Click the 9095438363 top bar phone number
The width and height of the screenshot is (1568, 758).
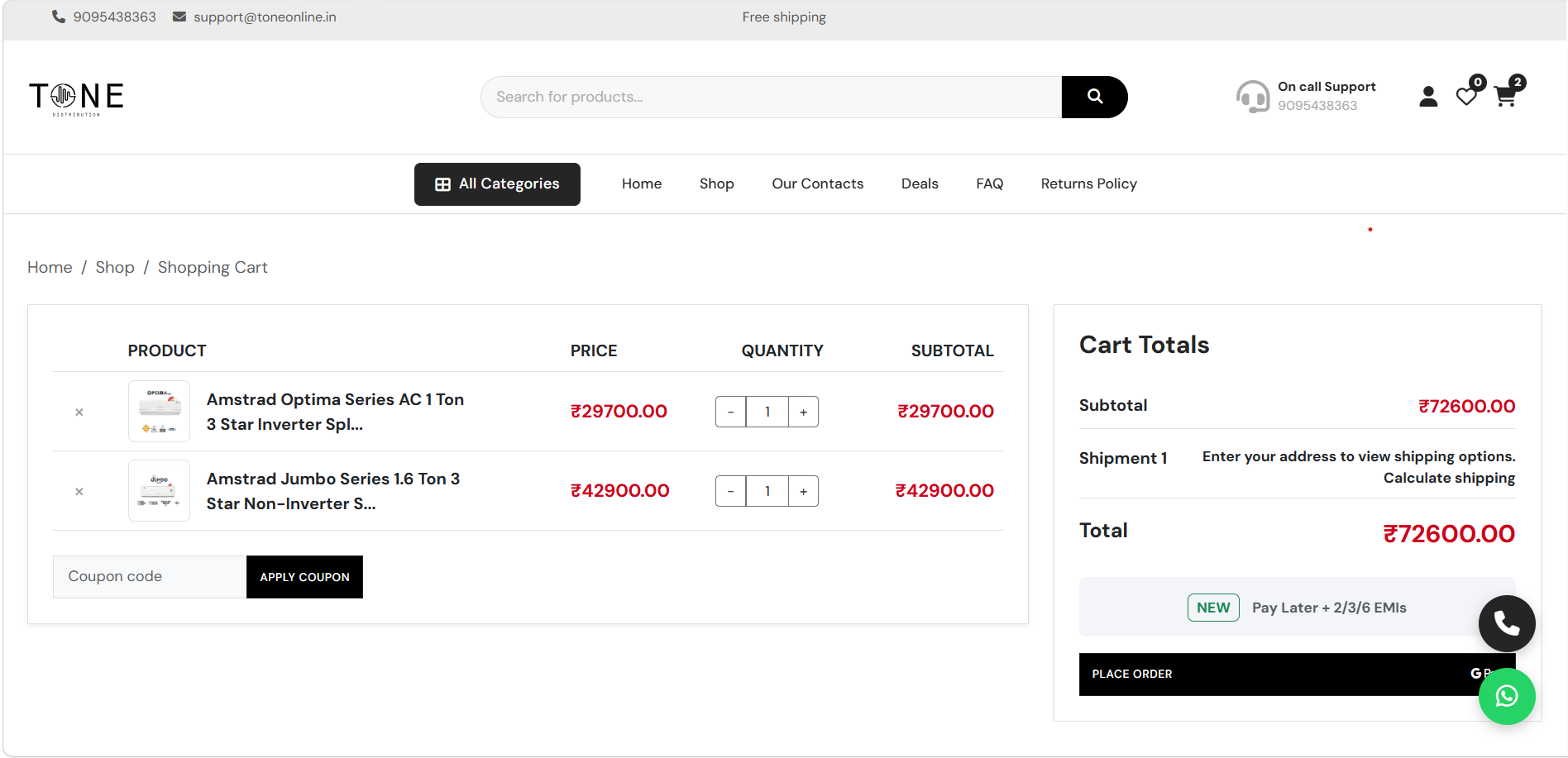pyautogui.click(x=114, y=17)
